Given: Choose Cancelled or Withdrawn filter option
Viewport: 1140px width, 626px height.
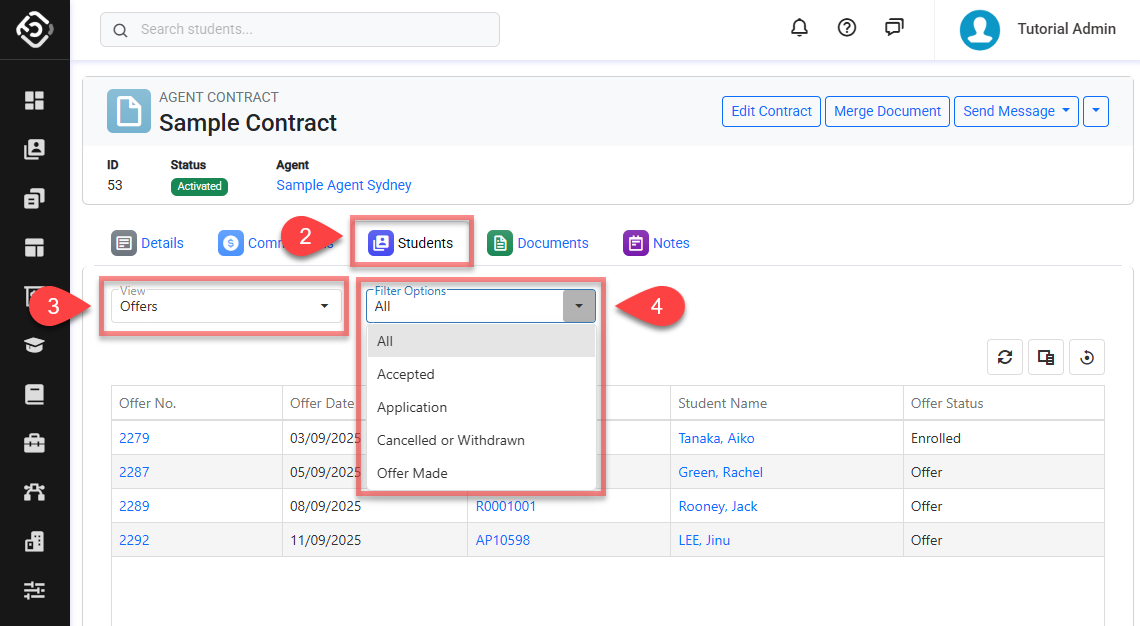Looking at the screenshot, I should [x=450, y=440].
